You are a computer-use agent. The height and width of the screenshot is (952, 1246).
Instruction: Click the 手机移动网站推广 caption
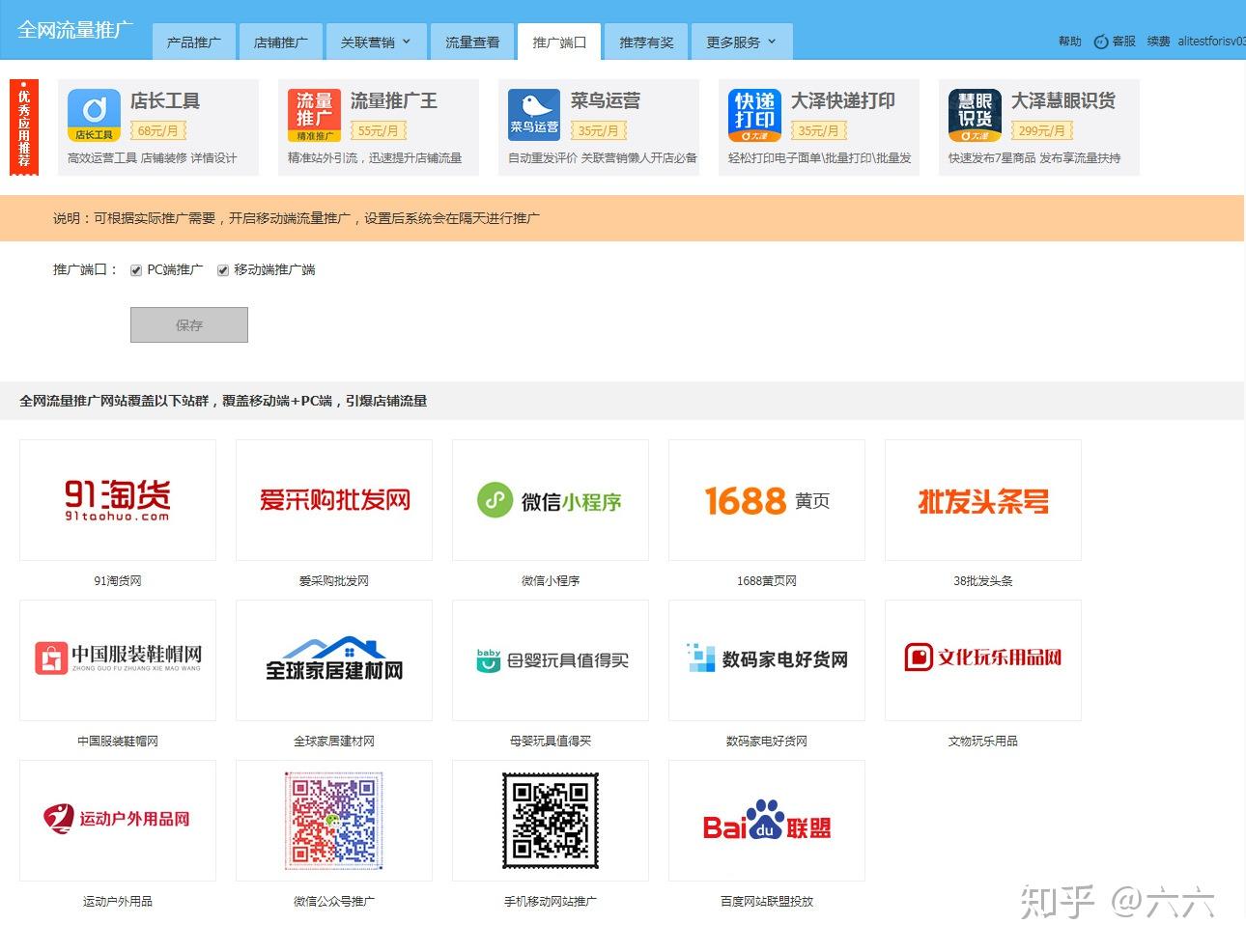coord(551,902)
